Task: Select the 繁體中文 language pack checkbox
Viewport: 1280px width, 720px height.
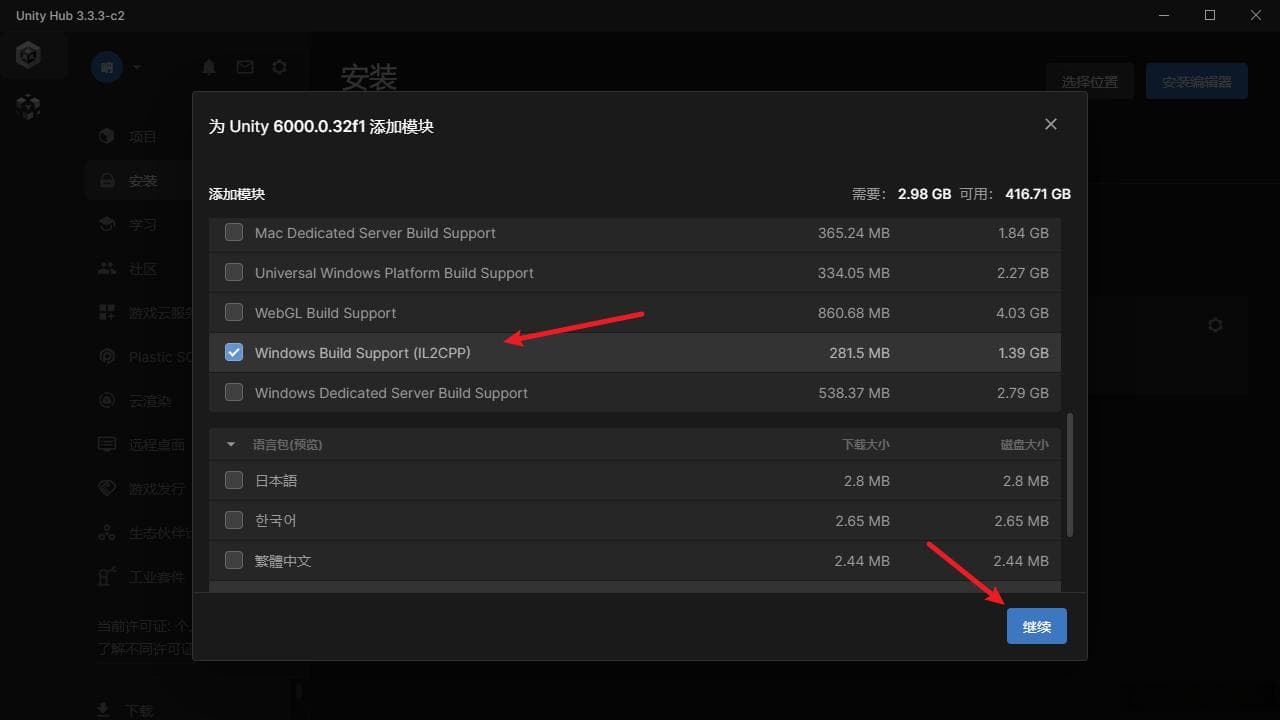Action: click(x=234, y=560)
